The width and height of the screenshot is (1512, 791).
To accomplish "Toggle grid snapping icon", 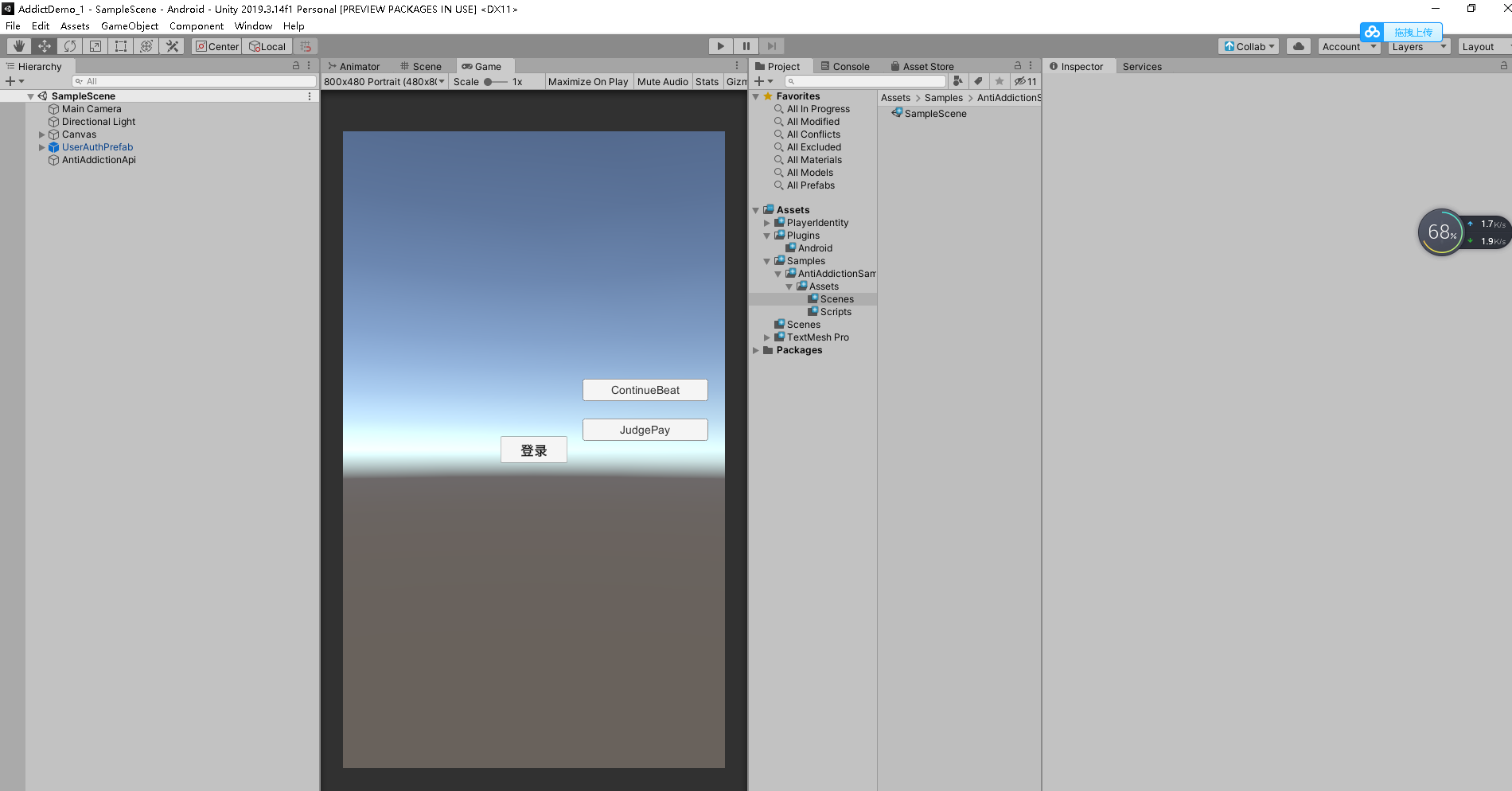I will click(x=306, y=46).
